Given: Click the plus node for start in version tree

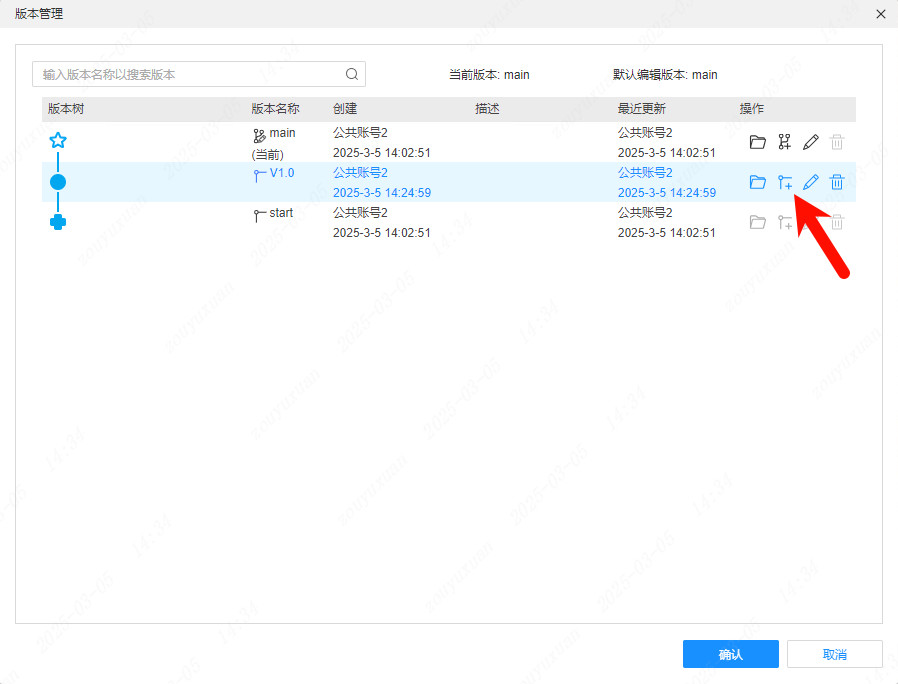Looking at the screenshot, I should 58,222.
